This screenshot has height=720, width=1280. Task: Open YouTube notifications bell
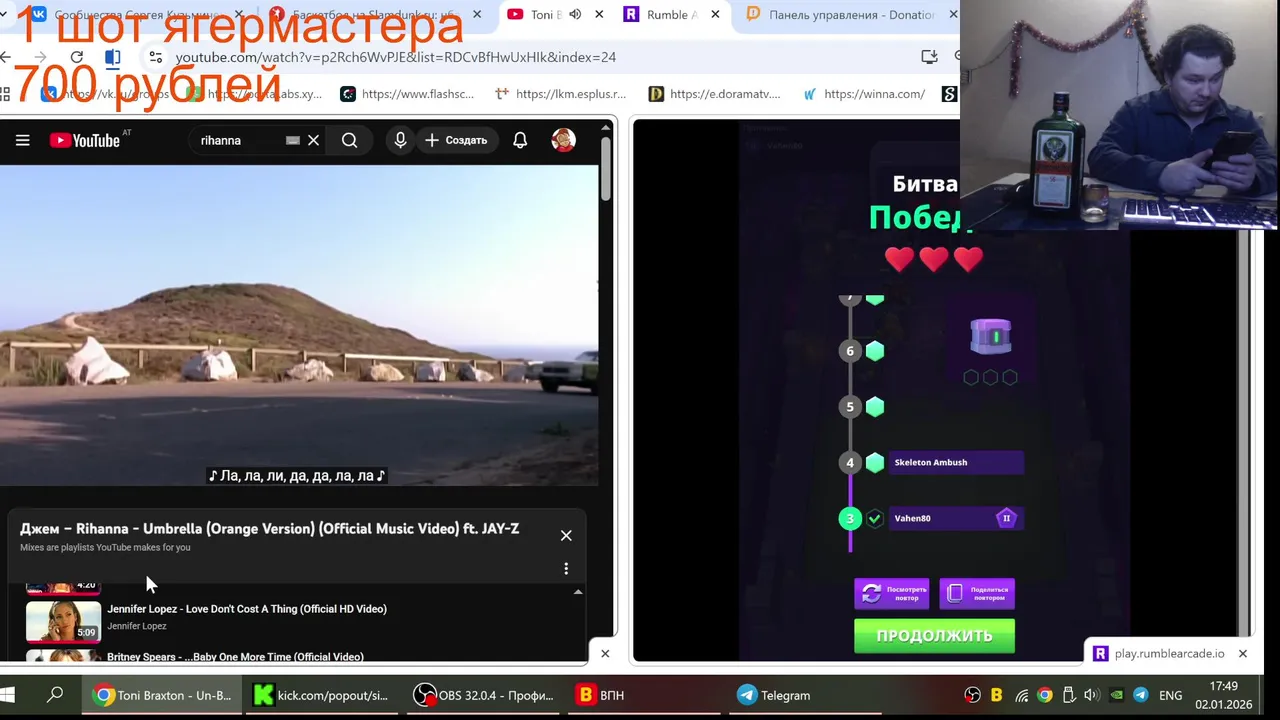pos(520,140)
